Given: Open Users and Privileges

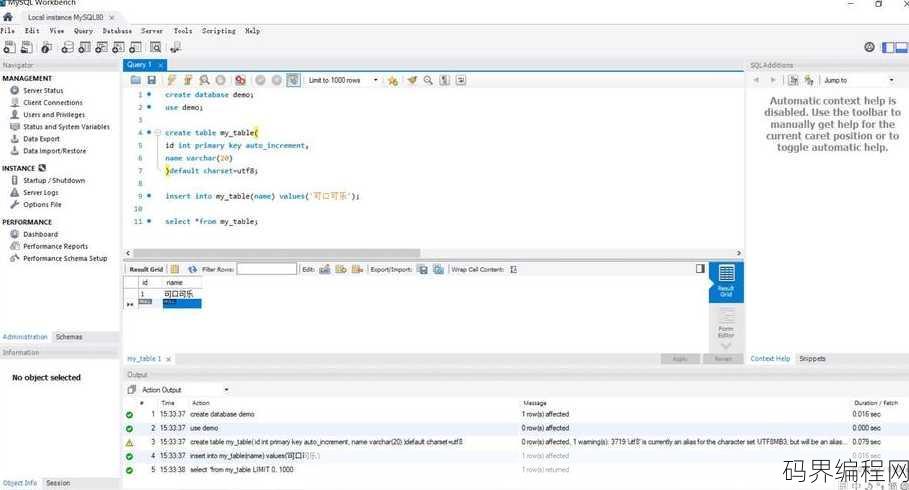Looking at the screenshot, I should pos(54,115).
